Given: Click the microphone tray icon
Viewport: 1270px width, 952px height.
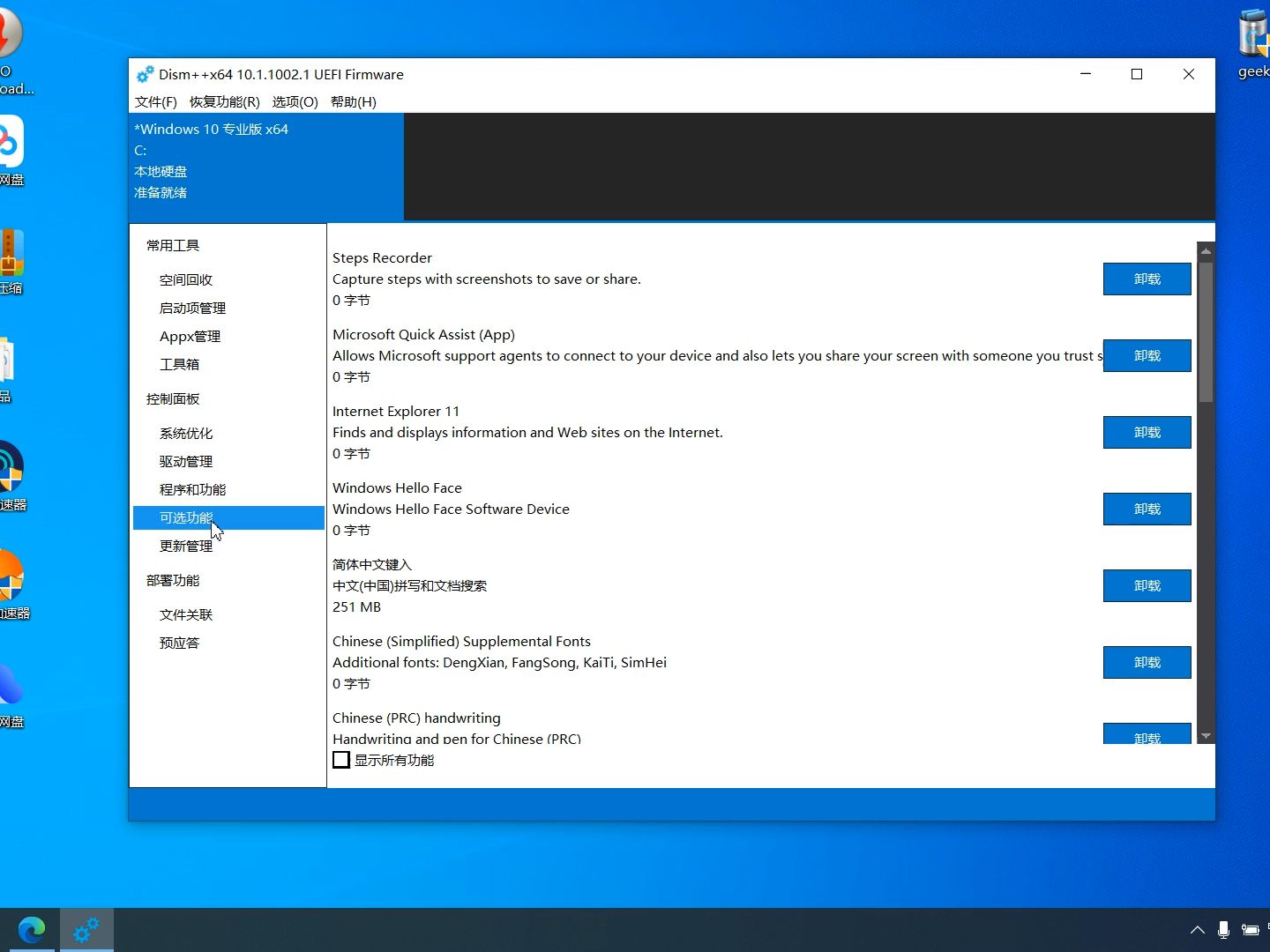Looking at the screenshot, I should (1223, 930).
